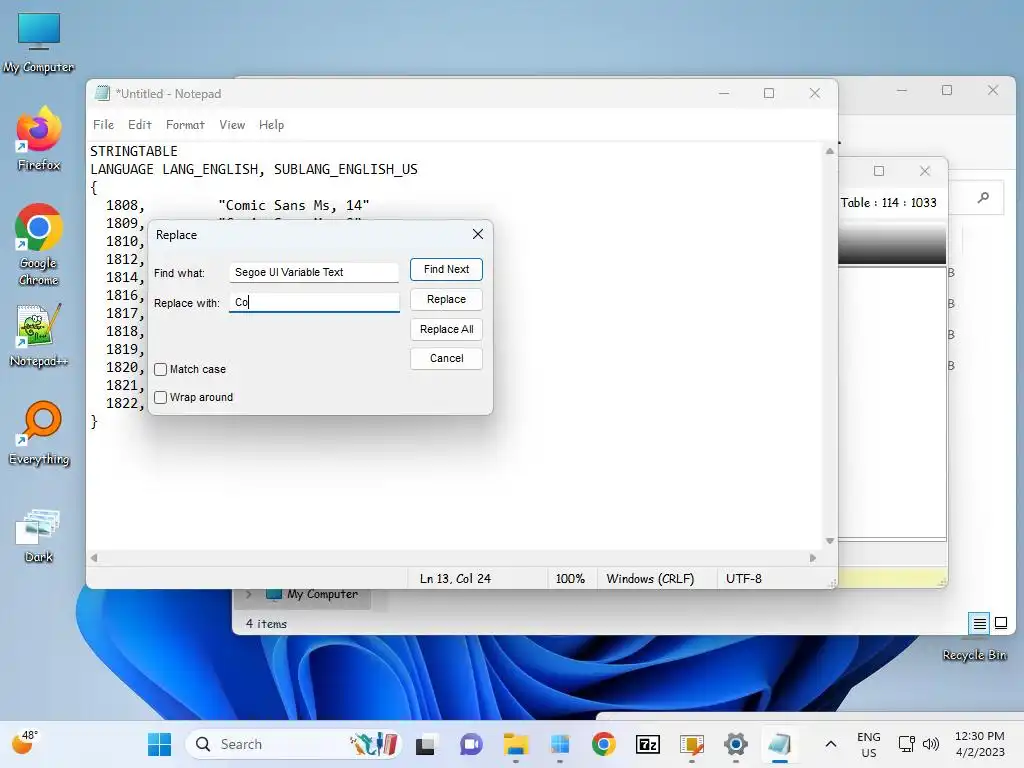Click the Ln 13, Col 24 status entry

coord(455,579)
